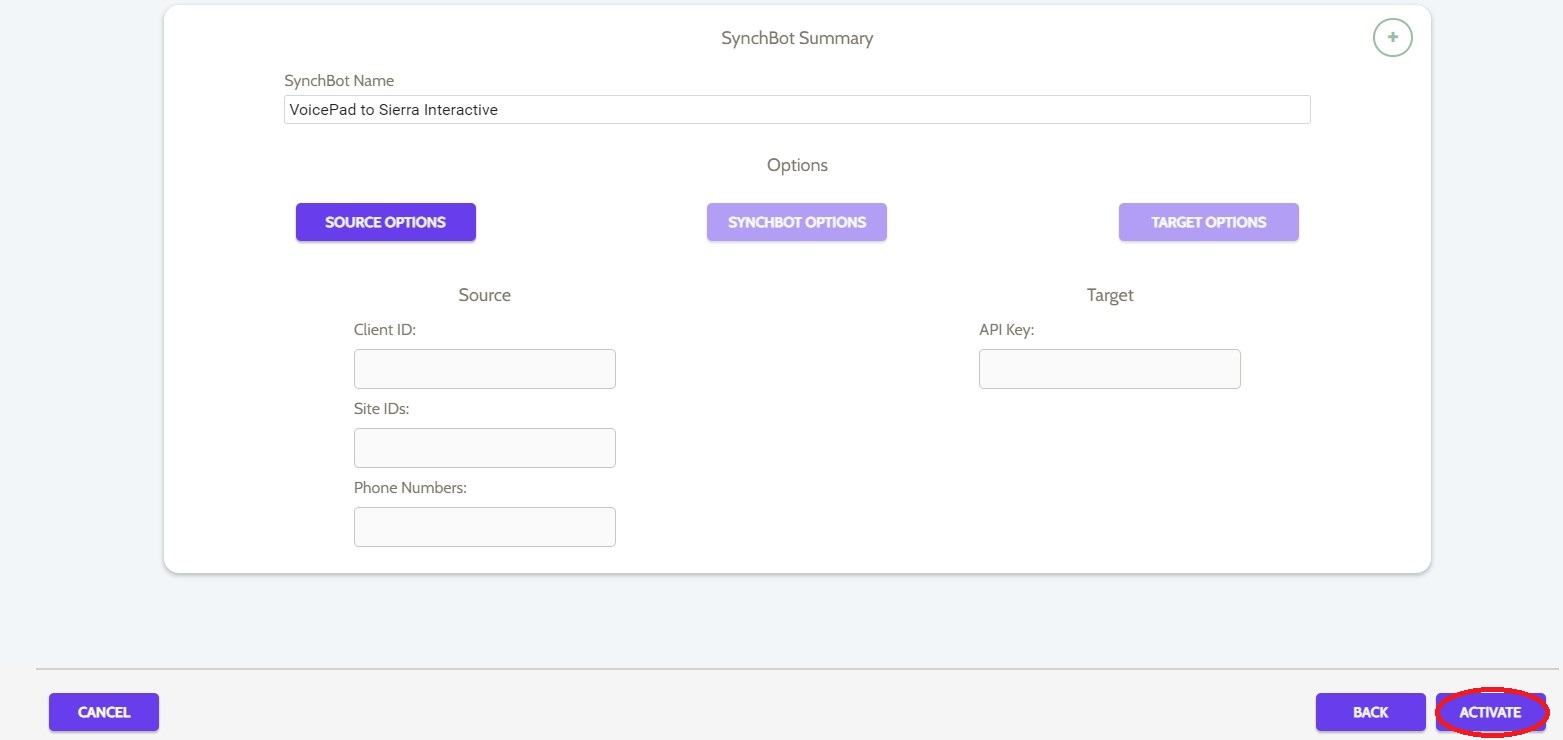
Task: Click the Phone Numbers label
Action: click(x=411, y=488)
